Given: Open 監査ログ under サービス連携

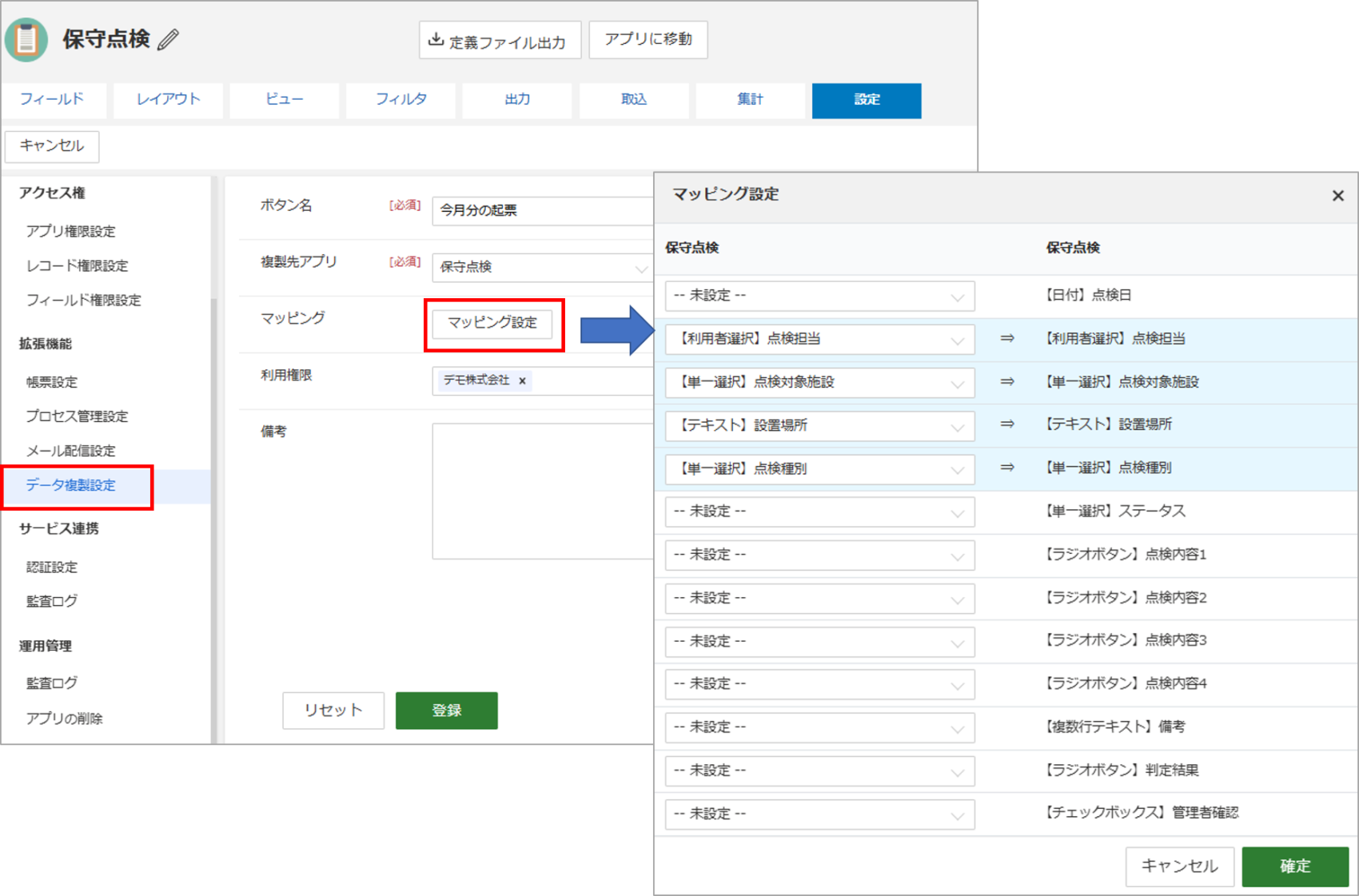Looking at the screenshot, I should pyautogui.click(x=51, y=601).
